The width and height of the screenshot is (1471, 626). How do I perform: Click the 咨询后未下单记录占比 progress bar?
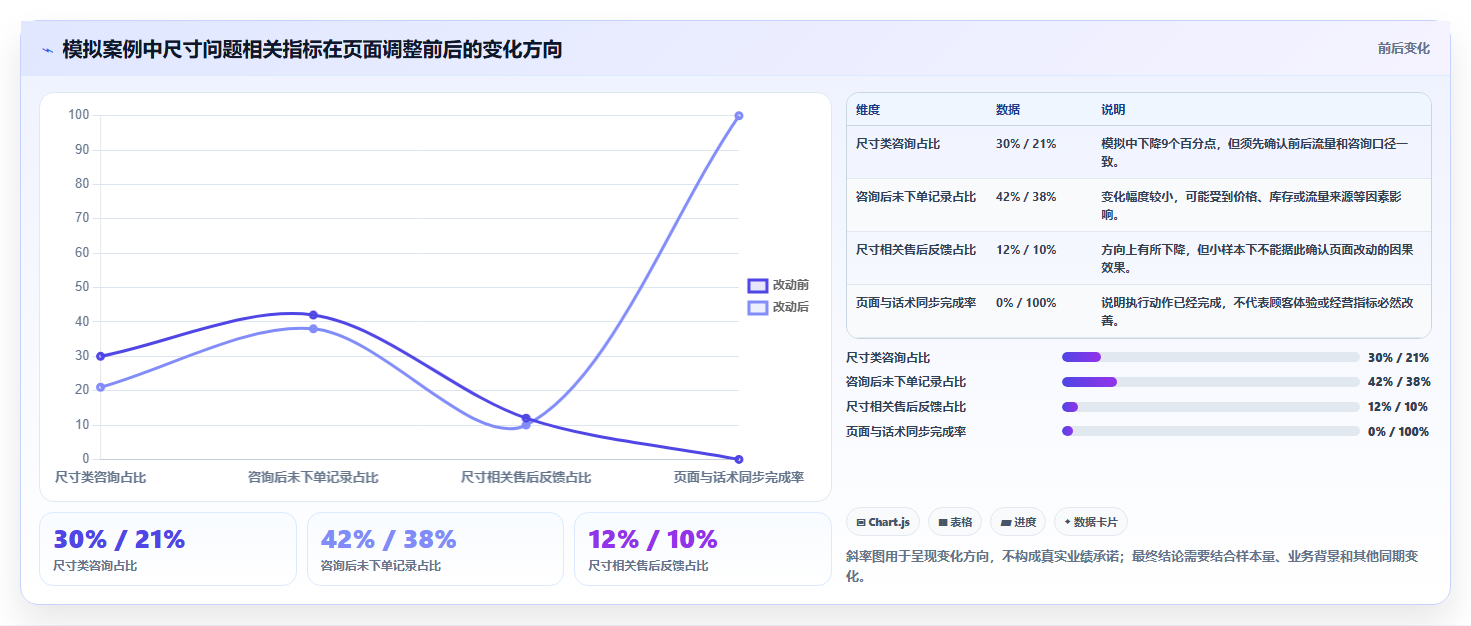click(x=1211, y=382)
